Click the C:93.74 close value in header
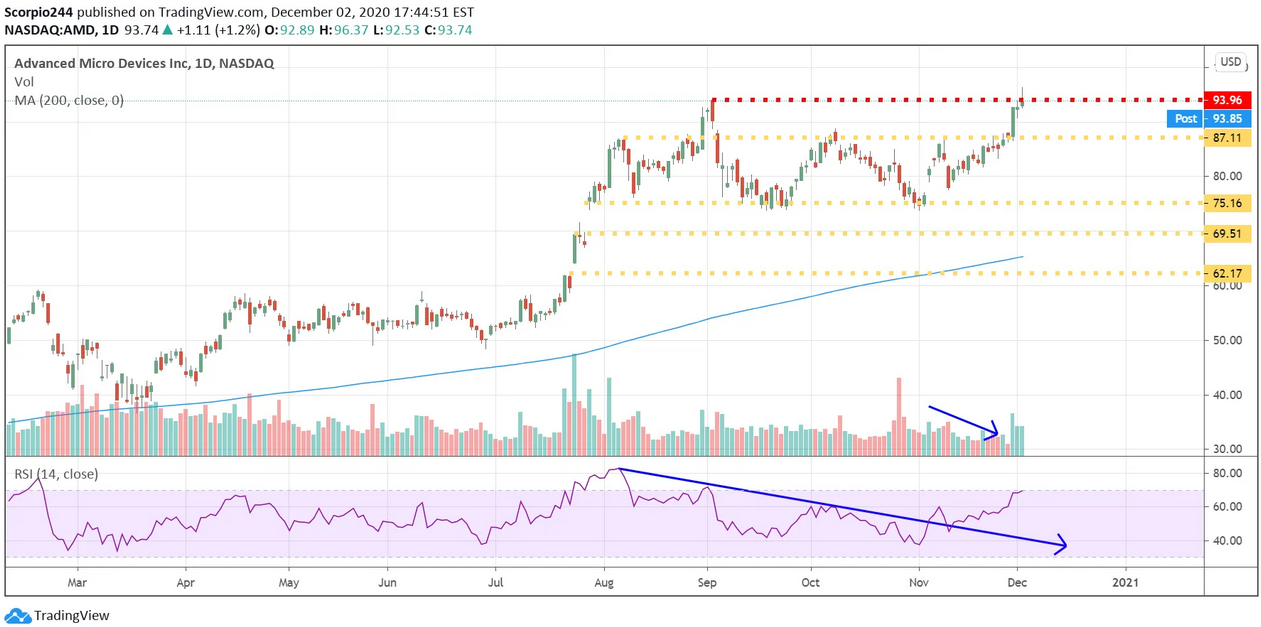The image size is (1261, 627). coord(450,30)
